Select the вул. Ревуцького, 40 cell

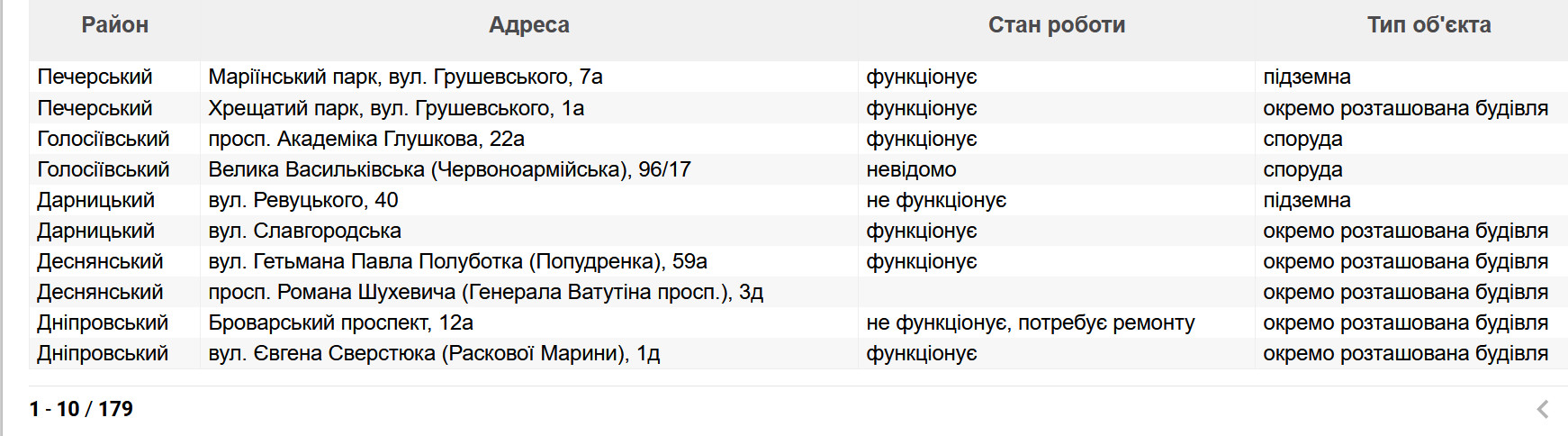302,200
